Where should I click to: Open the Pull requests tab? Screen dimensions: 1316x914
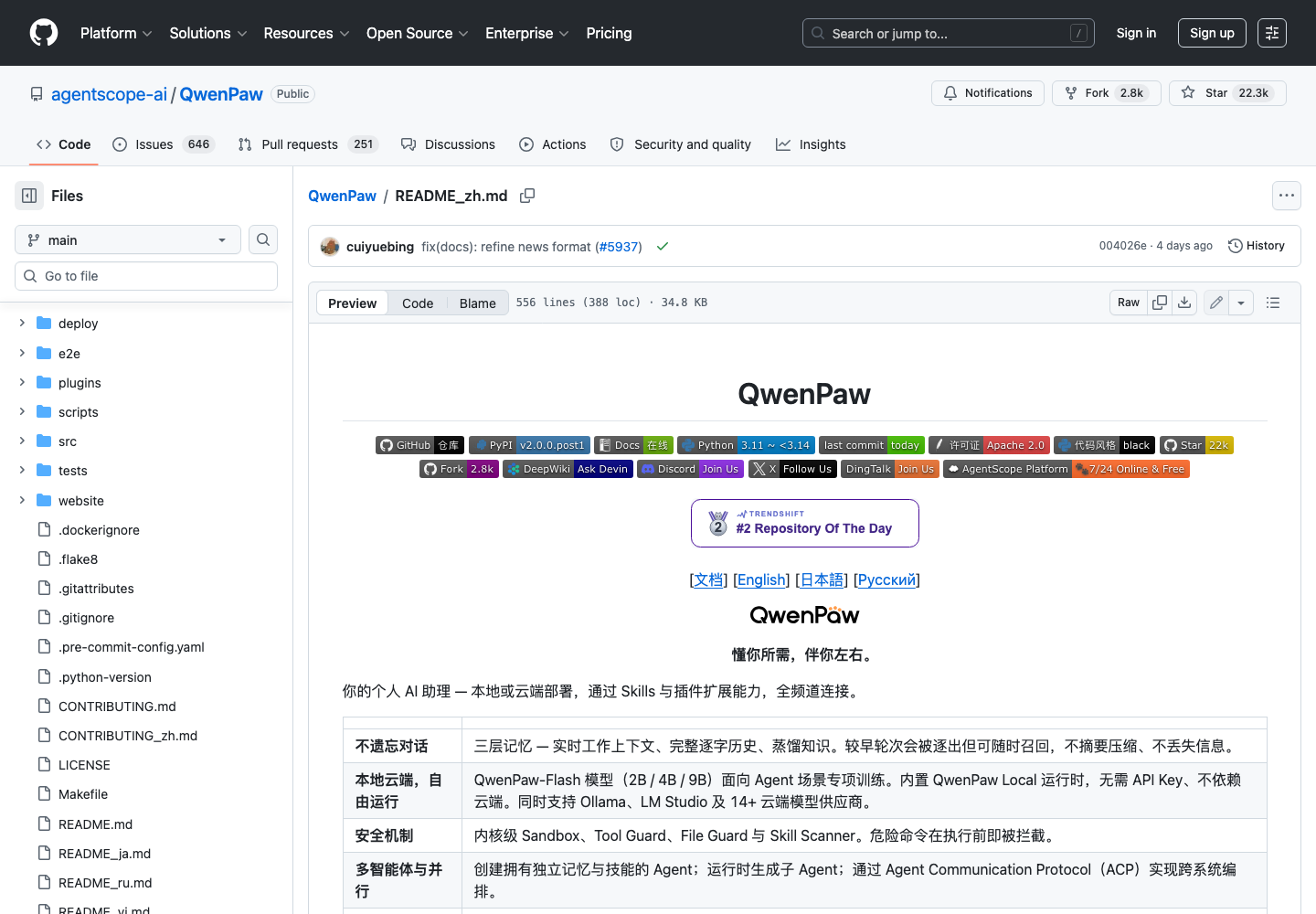pyautogui.click(x=308, y=144)
